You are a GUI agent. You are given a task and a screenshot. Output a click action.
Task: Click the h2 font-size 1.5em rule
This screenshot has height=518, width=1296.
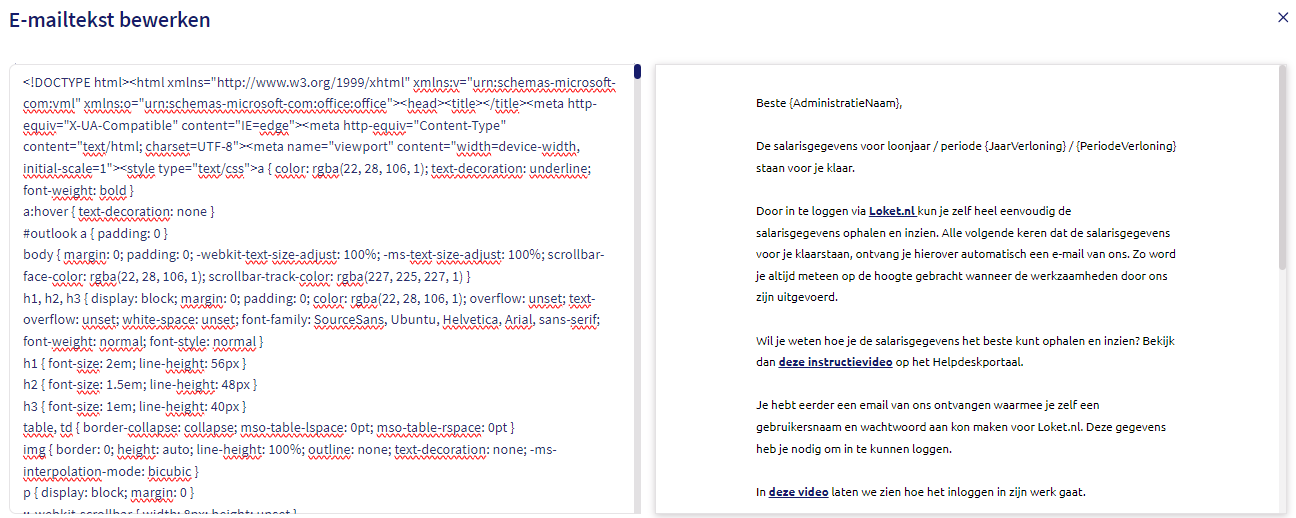[x=139, y=385]
